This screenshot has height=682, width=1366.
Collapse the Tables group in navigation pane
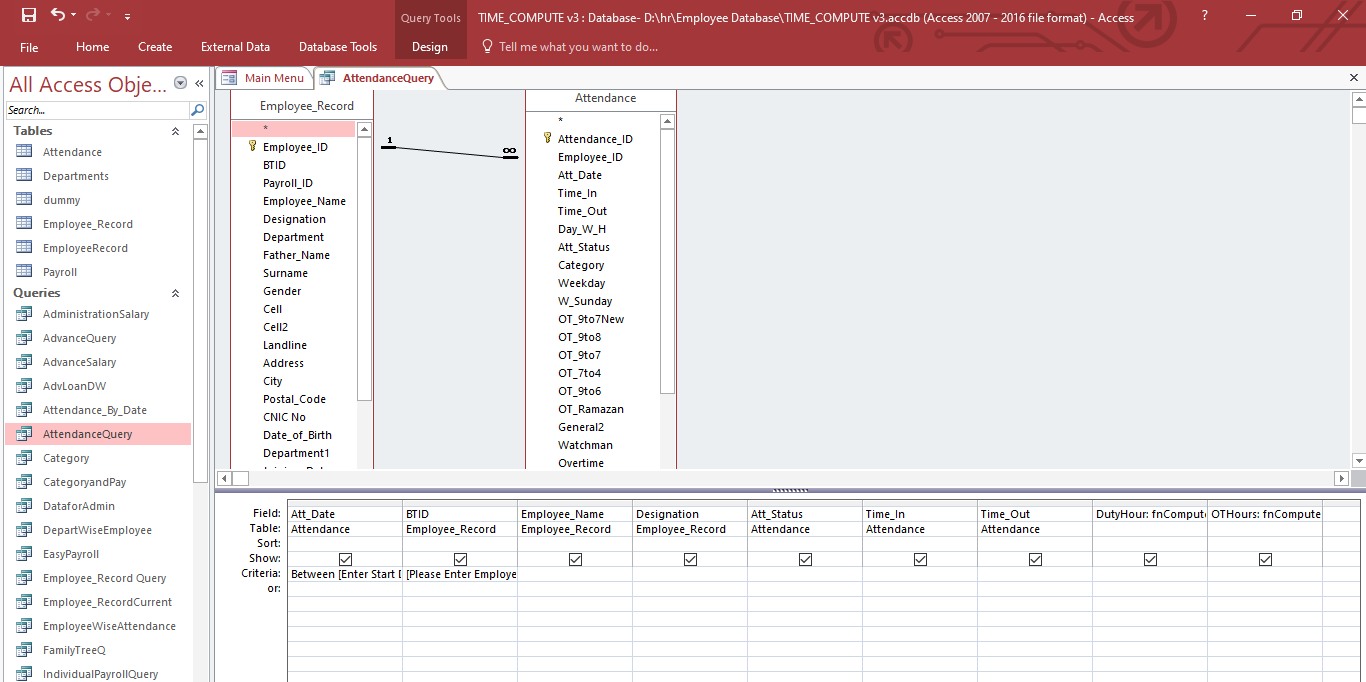click(176, 131)
